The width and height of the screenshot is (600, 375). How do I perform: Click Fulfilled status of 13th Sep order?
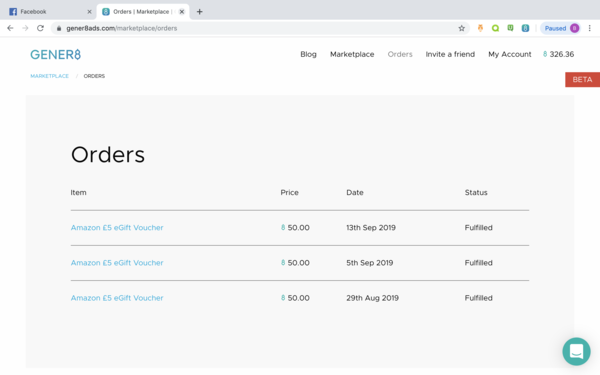tap(478, 228)
